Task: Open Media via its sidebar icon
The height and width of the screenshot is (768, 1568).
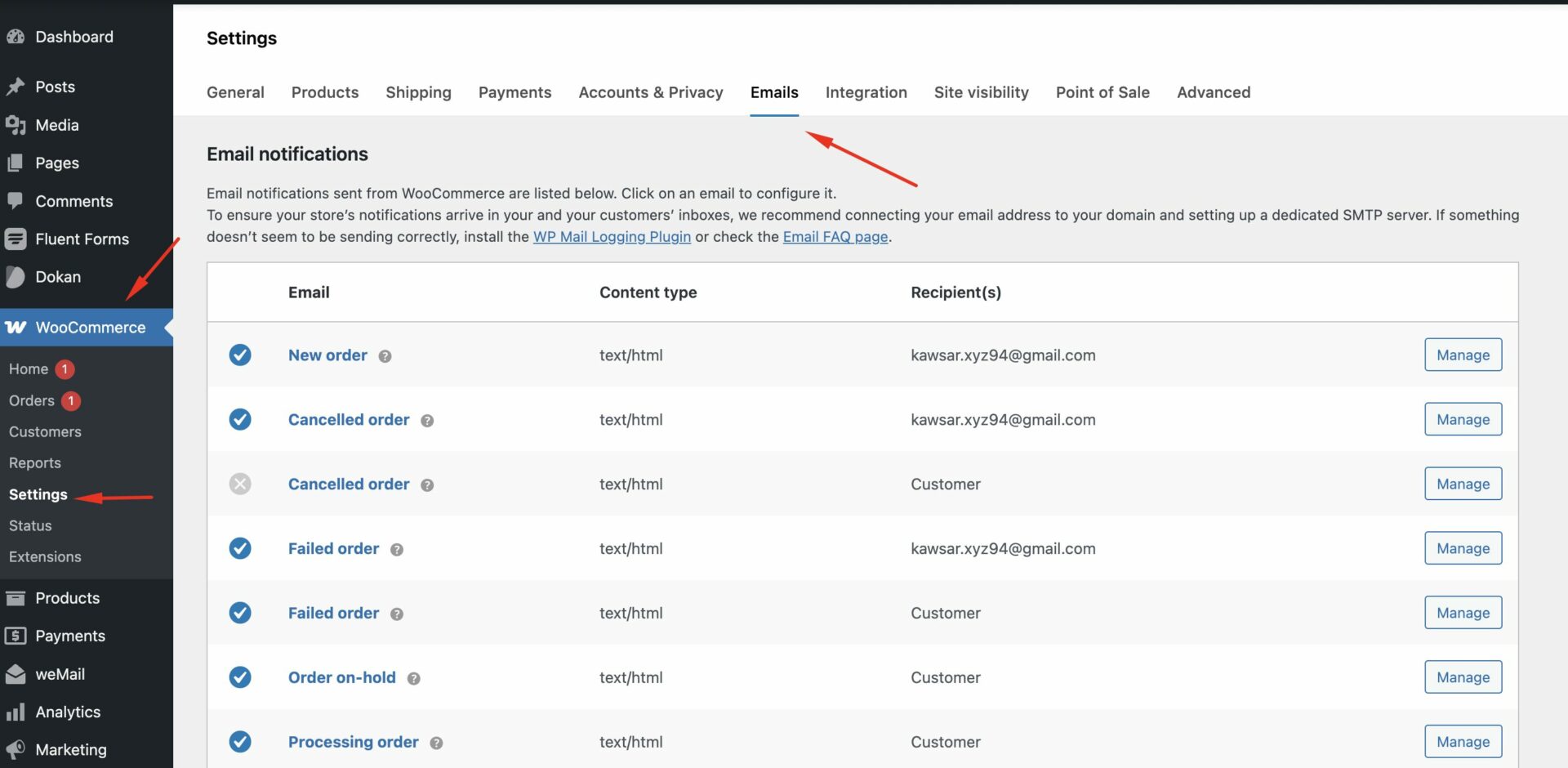Action: 16,125
